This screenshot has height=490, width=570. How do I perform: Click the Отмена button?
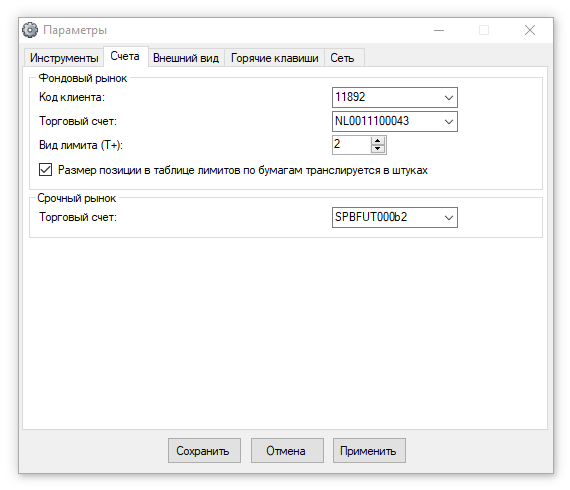click(287, 450)
